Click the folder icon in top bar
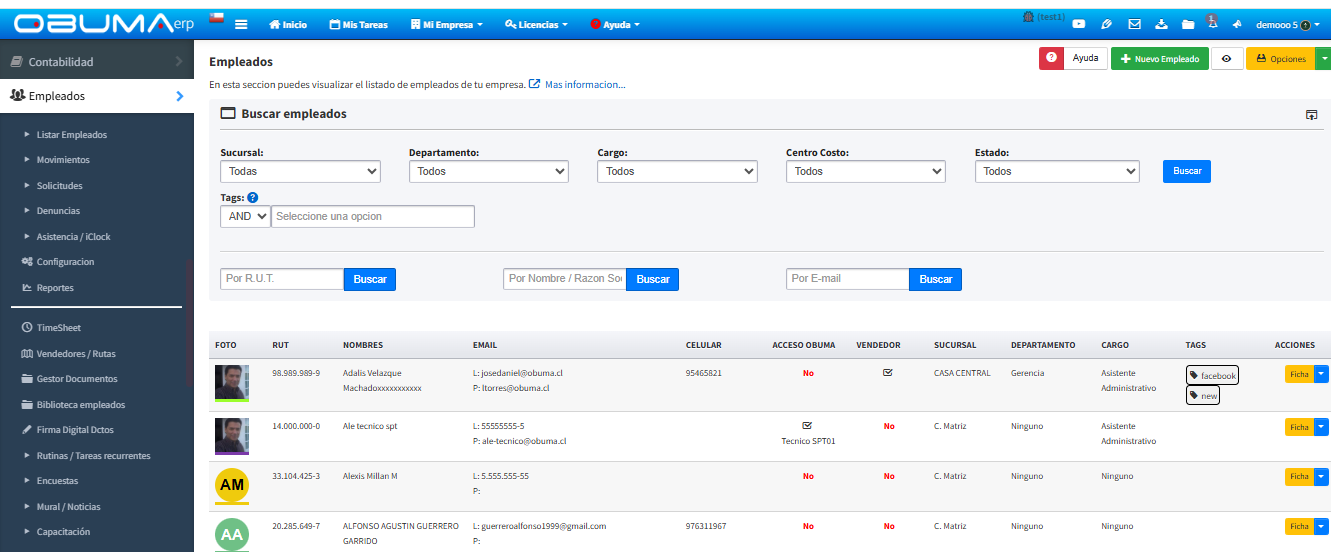This screenshot has width=1331, height=552. (1188, 24)
